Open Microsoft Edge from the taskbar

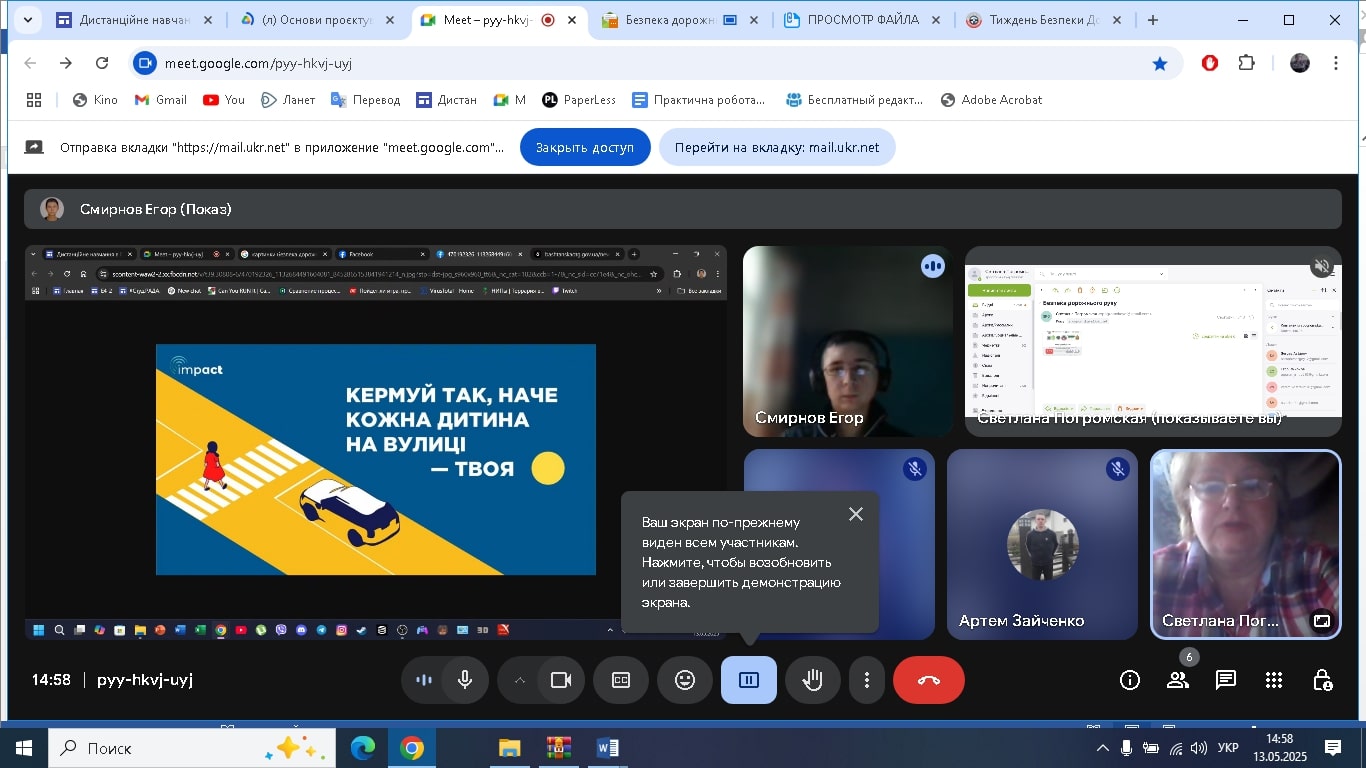[x=363, y=748]
